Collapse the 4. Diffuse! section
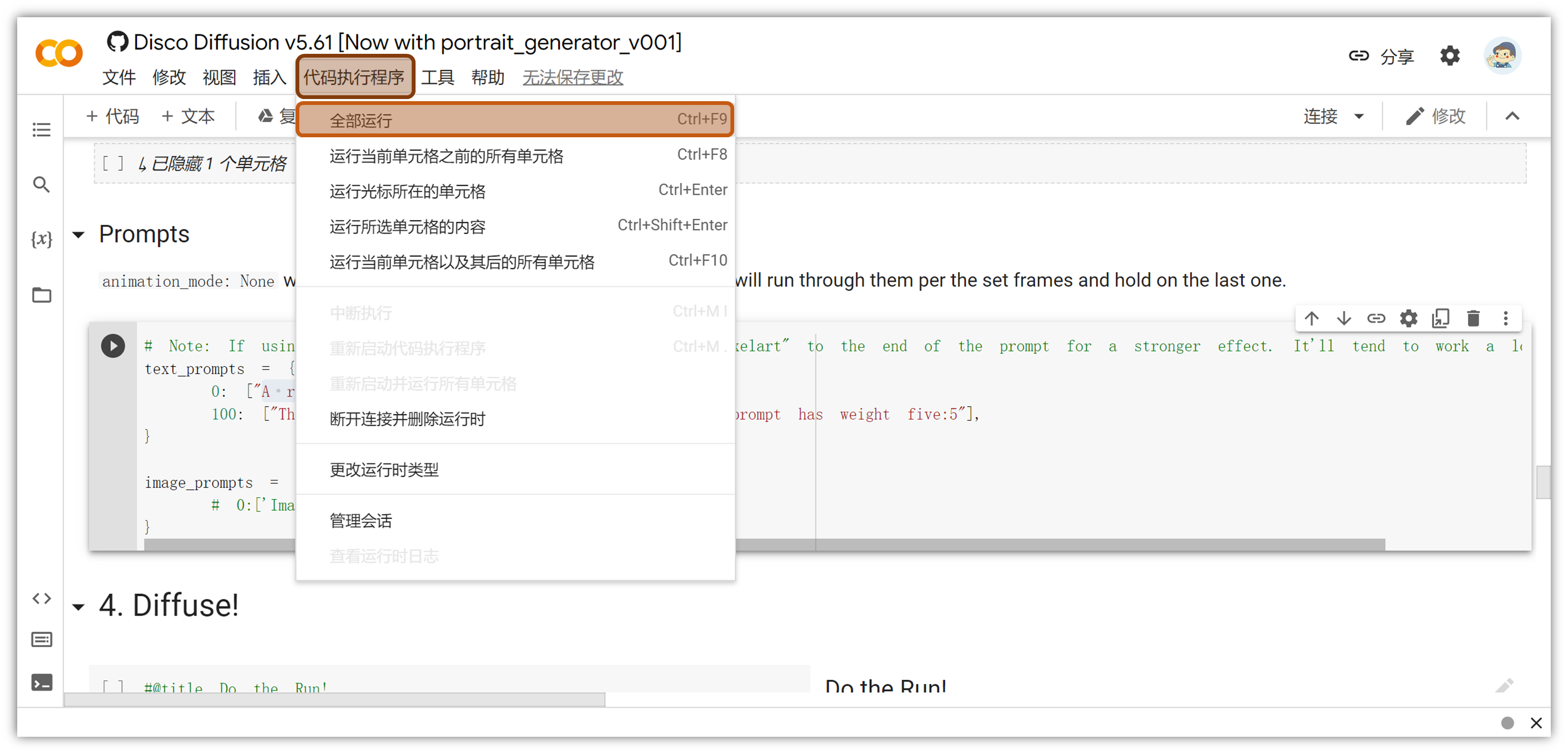This screenshot has width=1568, height=754. [78, 607]
